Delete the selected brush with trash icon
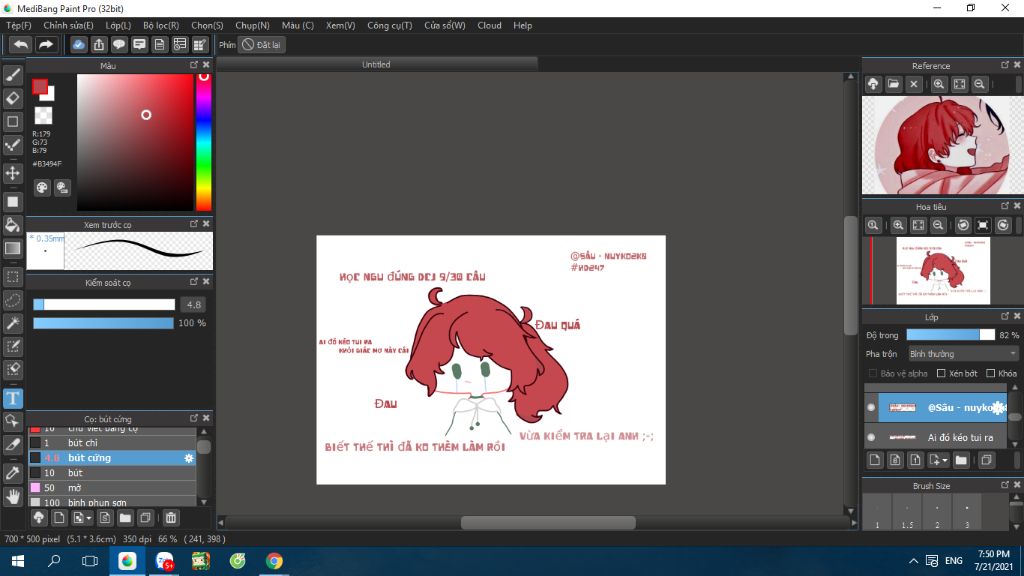The height and width of the screenshot is (576, 1024). (x=170, y=518)
